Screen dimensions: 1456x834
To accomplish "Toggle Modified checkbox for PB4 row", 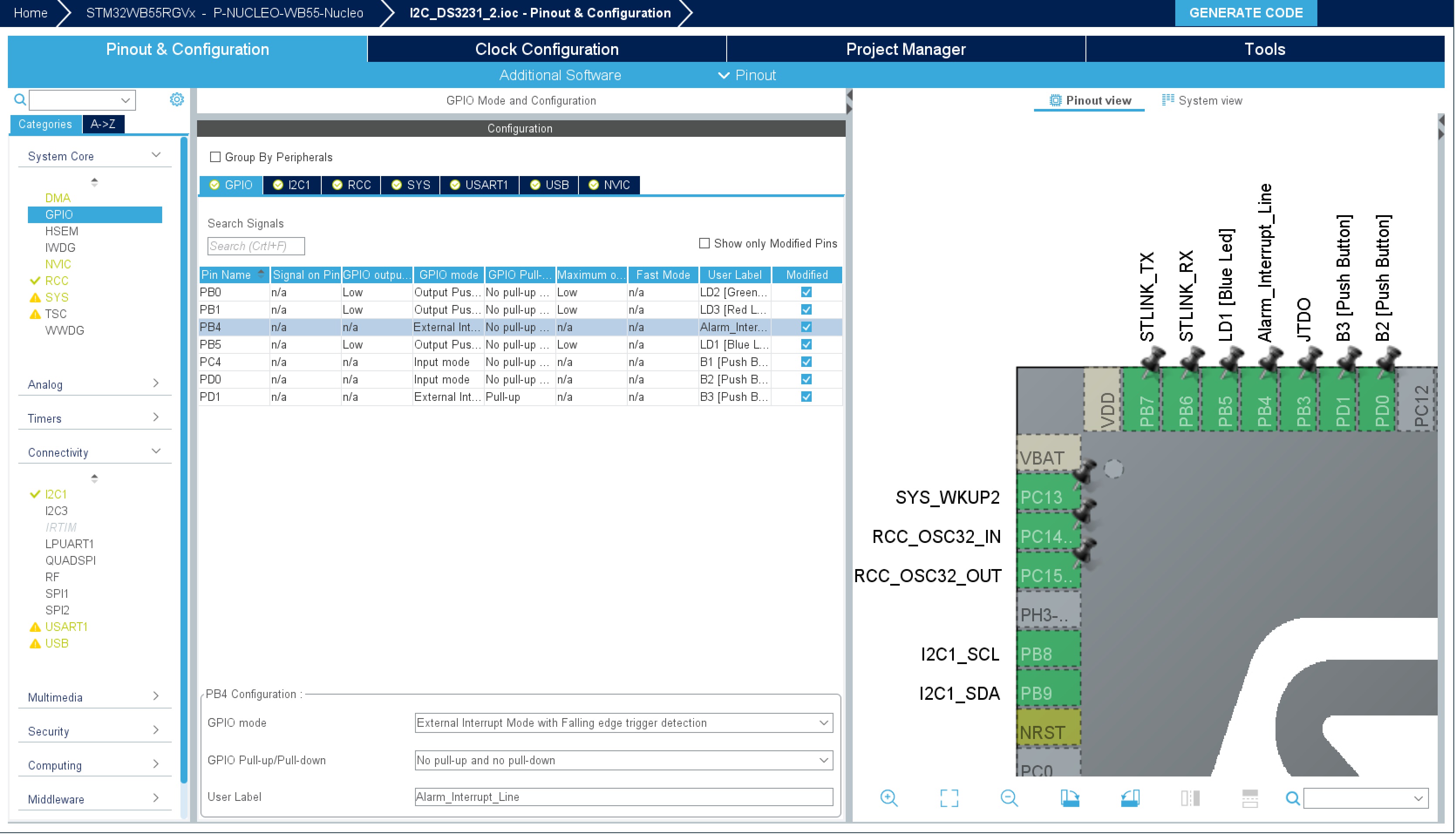I will (806, 327).
